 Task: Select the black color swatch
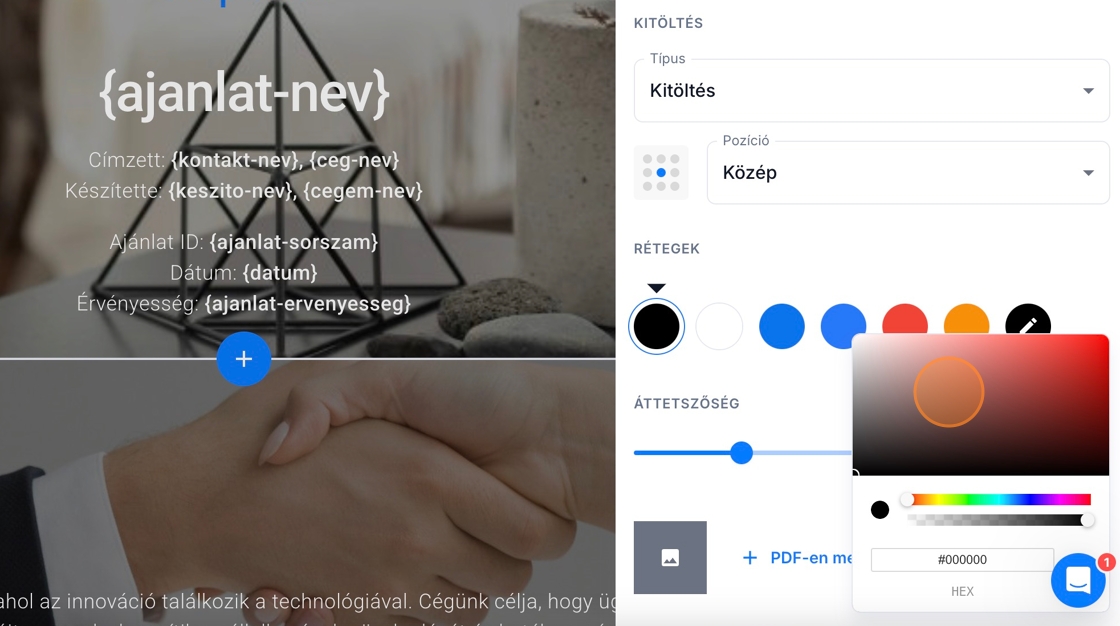pyautogui.click(x=656, y=327)
